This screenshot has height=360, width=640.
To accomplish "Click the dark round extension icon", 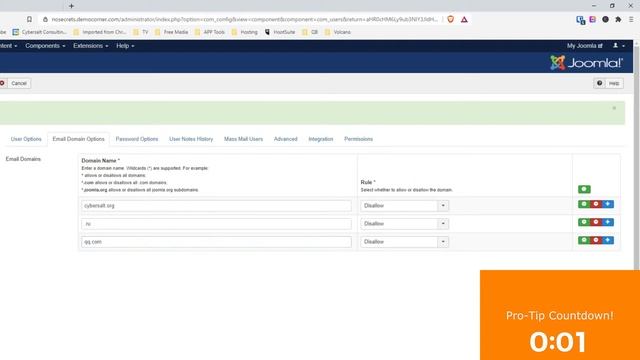I will coord(605,19).
